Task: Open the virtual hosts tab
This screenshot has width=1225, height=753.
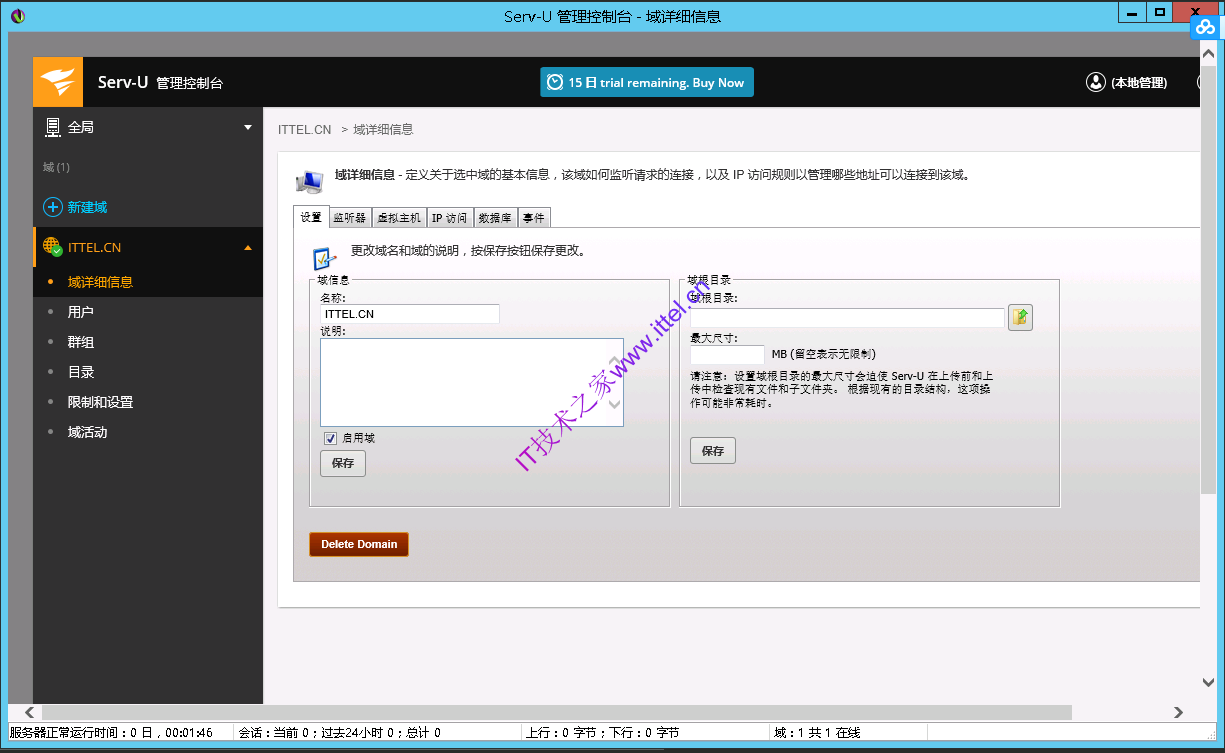Action: point(399,218)
